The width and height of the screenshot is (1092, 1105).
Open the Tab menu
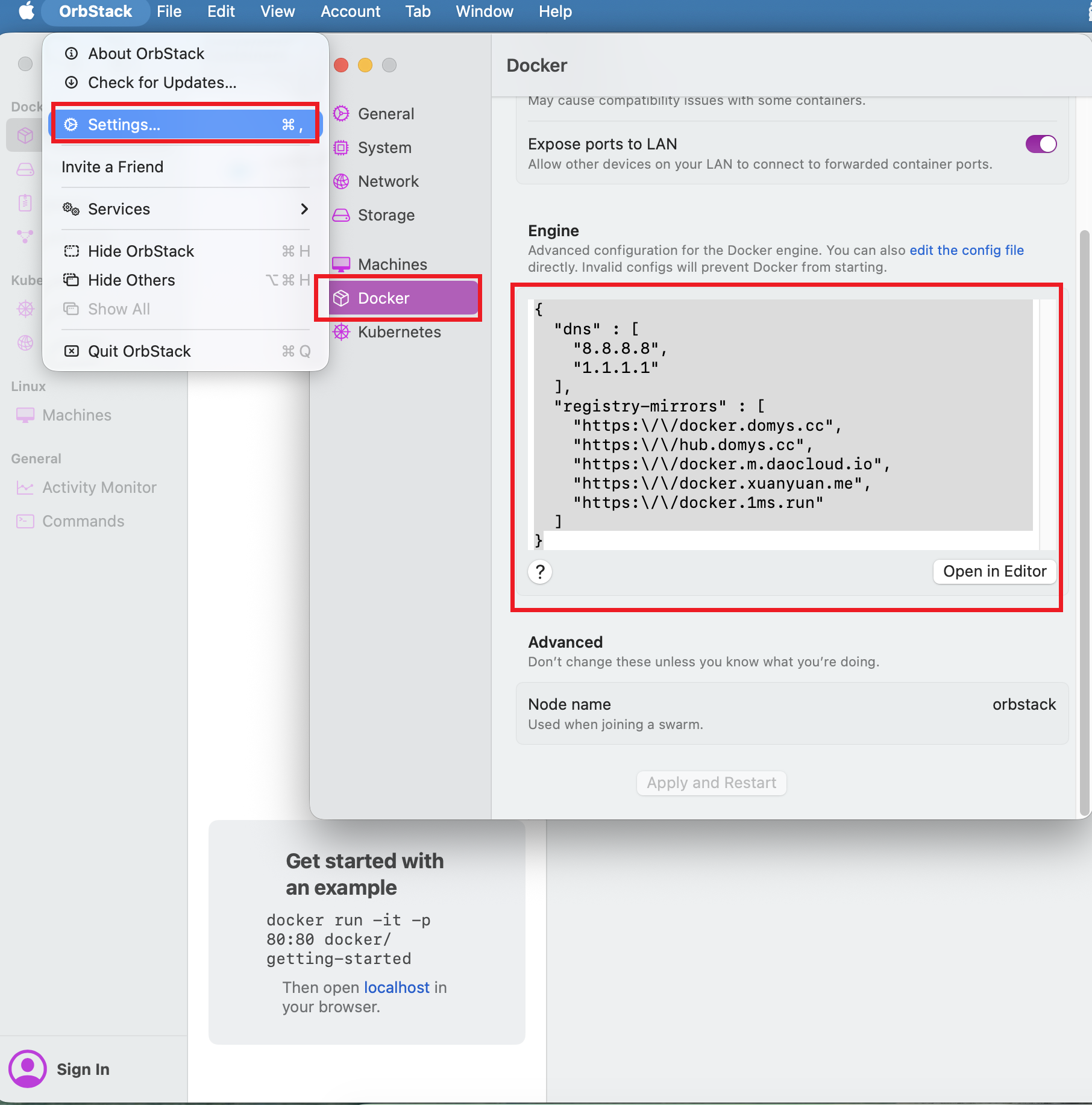click(x=418, y=11)
